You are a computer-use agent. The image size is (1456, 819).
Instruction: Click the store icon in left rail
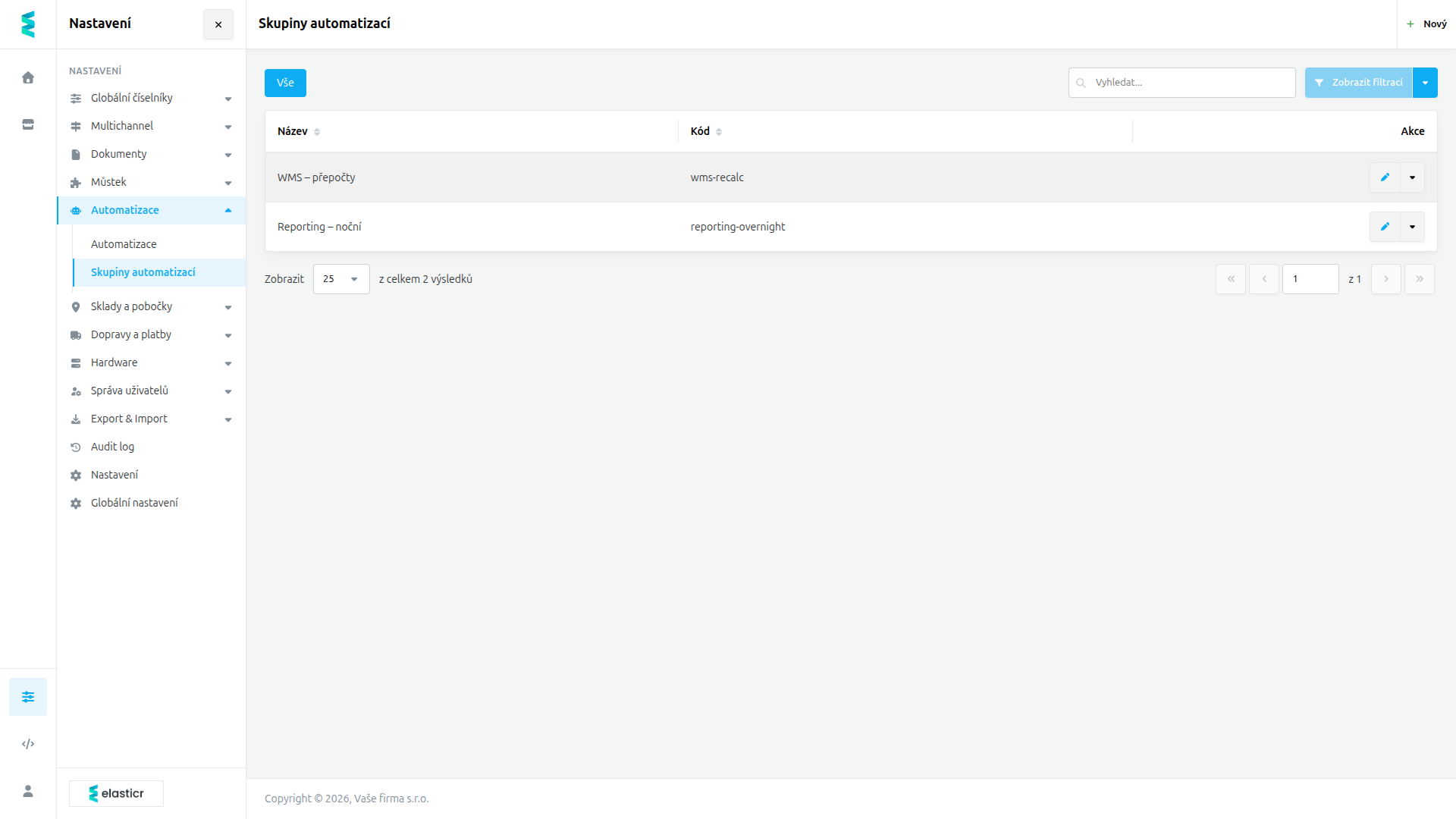tap(28, 124)
